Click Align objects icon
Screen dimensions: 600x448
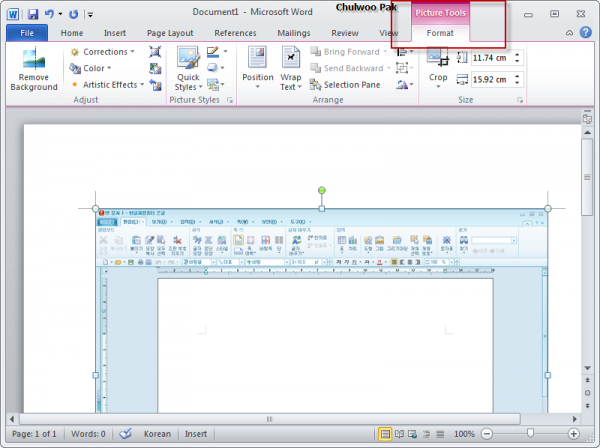click(x=402, y=52)
